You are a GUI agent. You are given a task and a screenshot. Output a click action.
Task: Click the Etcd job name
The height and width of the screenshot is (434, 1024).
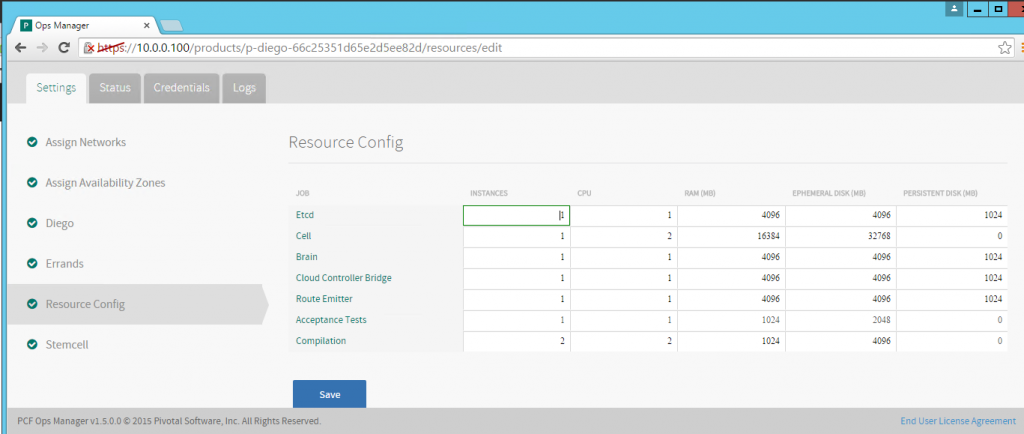(x=305, y=215)
